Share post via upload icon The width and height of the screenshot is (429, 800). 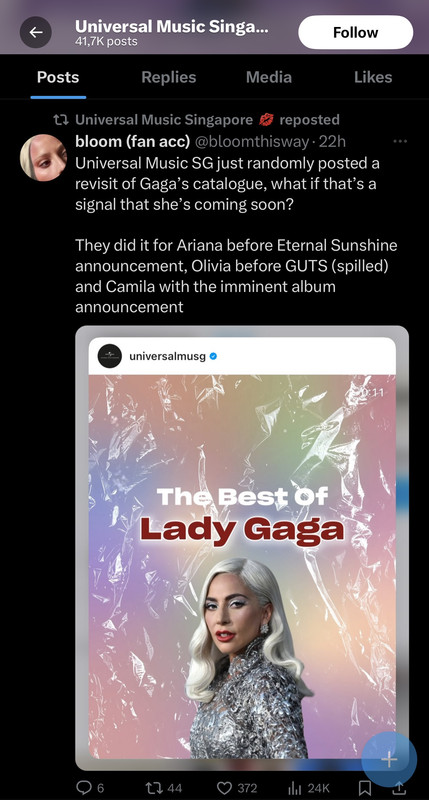pos(400,788)
